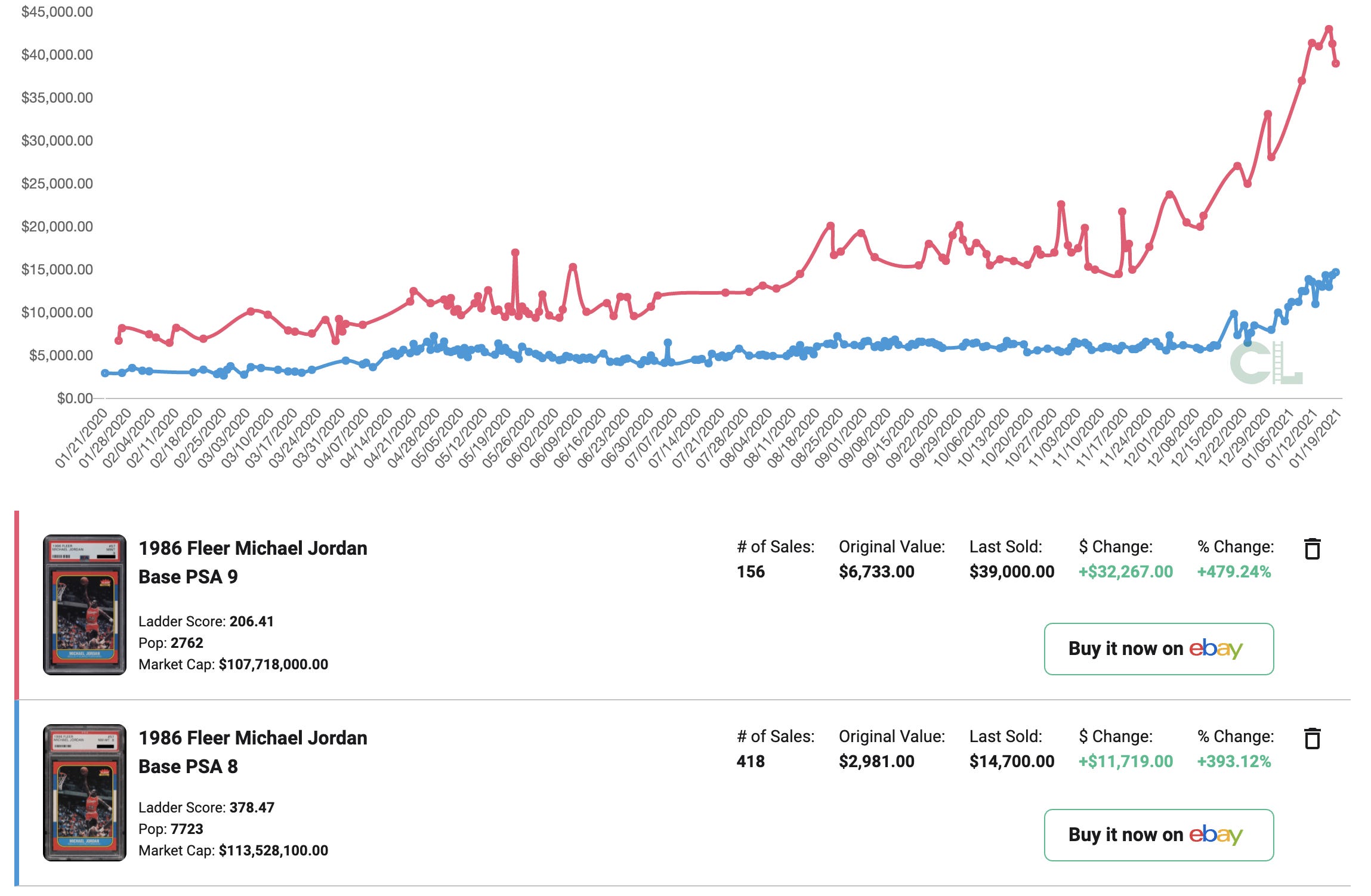The height and width of the screenshot is (896, 1371).
Task: Click the Market Cap $113,528,100.00 text
Action: coord(233,851)
